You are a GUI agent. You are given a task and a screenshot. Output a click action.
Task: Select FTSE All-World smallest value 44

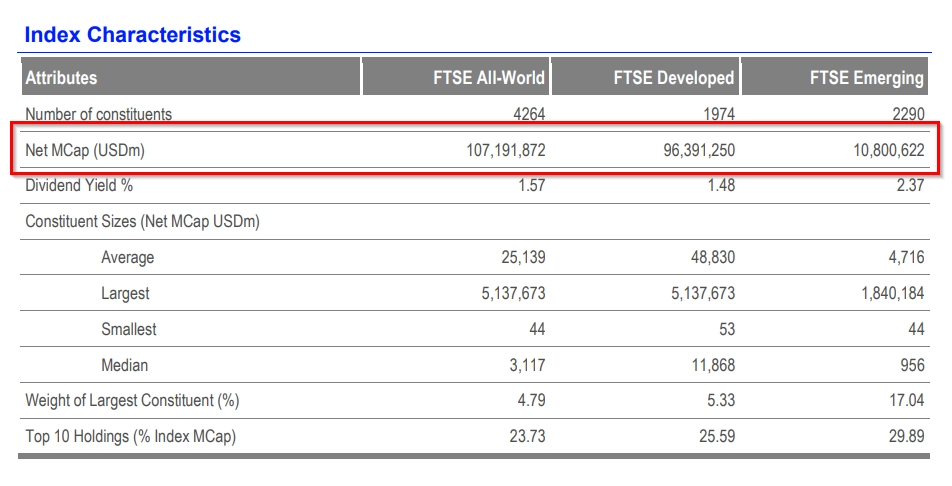pos(537,329)
